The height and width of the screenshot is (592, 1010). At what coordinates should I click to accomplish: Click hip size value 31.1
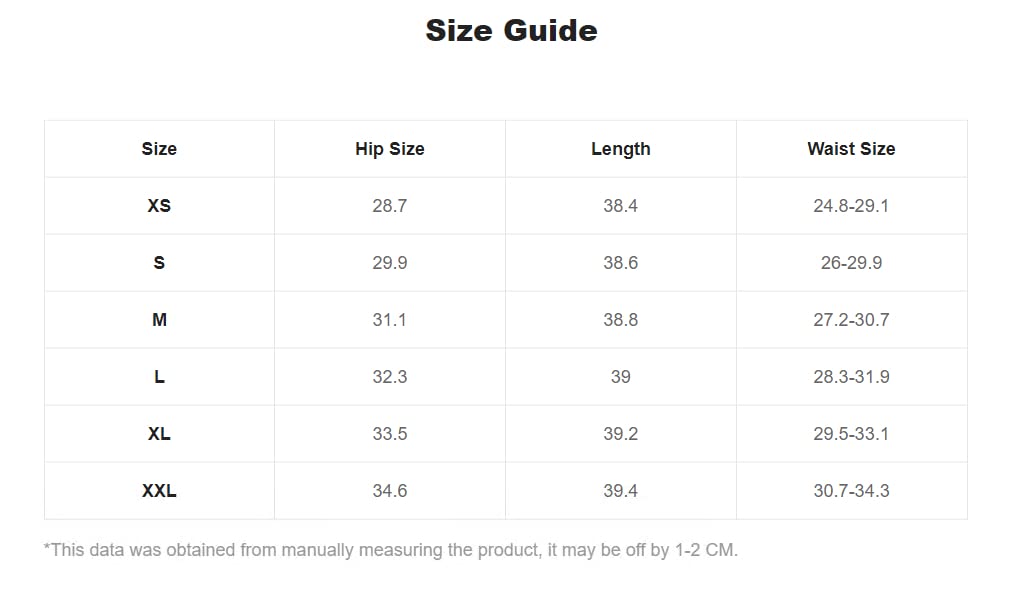390,320
